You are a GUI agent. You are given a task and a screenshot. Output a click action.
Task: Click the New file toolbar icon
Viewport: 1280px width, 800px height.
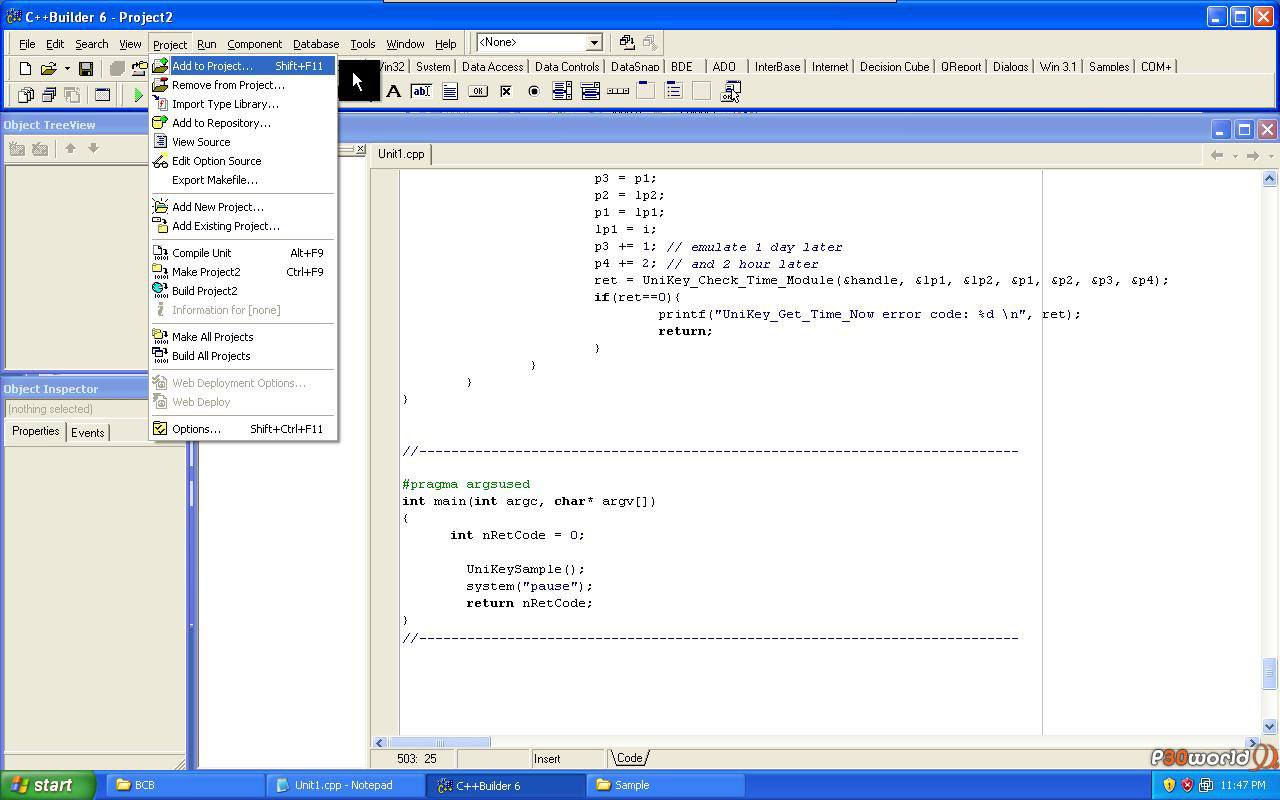pos(25,68)
